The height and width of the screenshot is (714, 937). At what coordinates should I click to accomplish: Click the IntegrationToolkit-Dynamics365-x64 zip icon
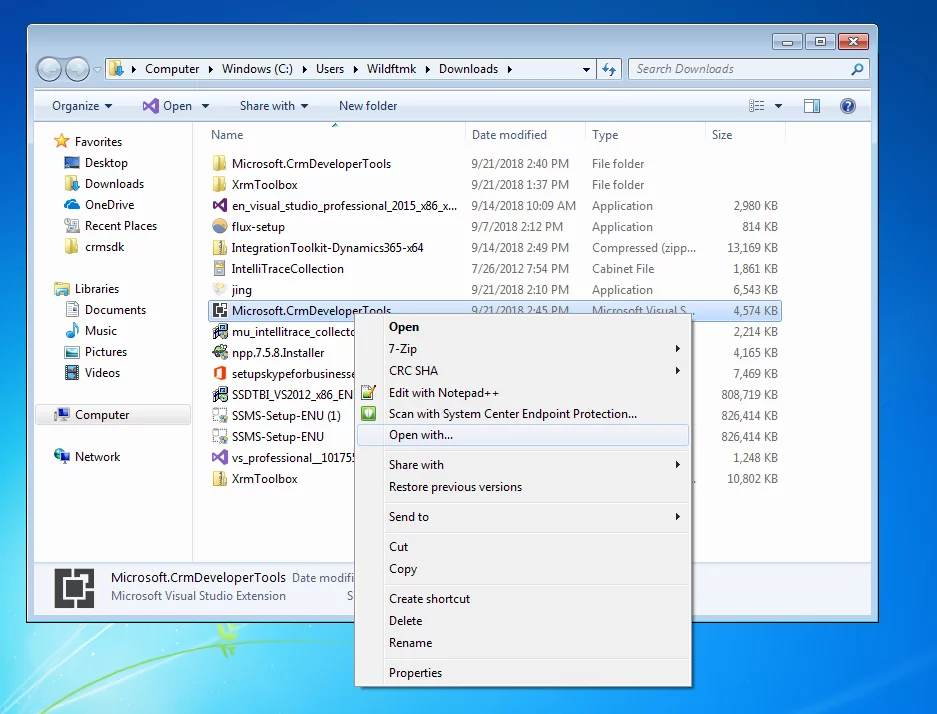(x=220, y=247)
